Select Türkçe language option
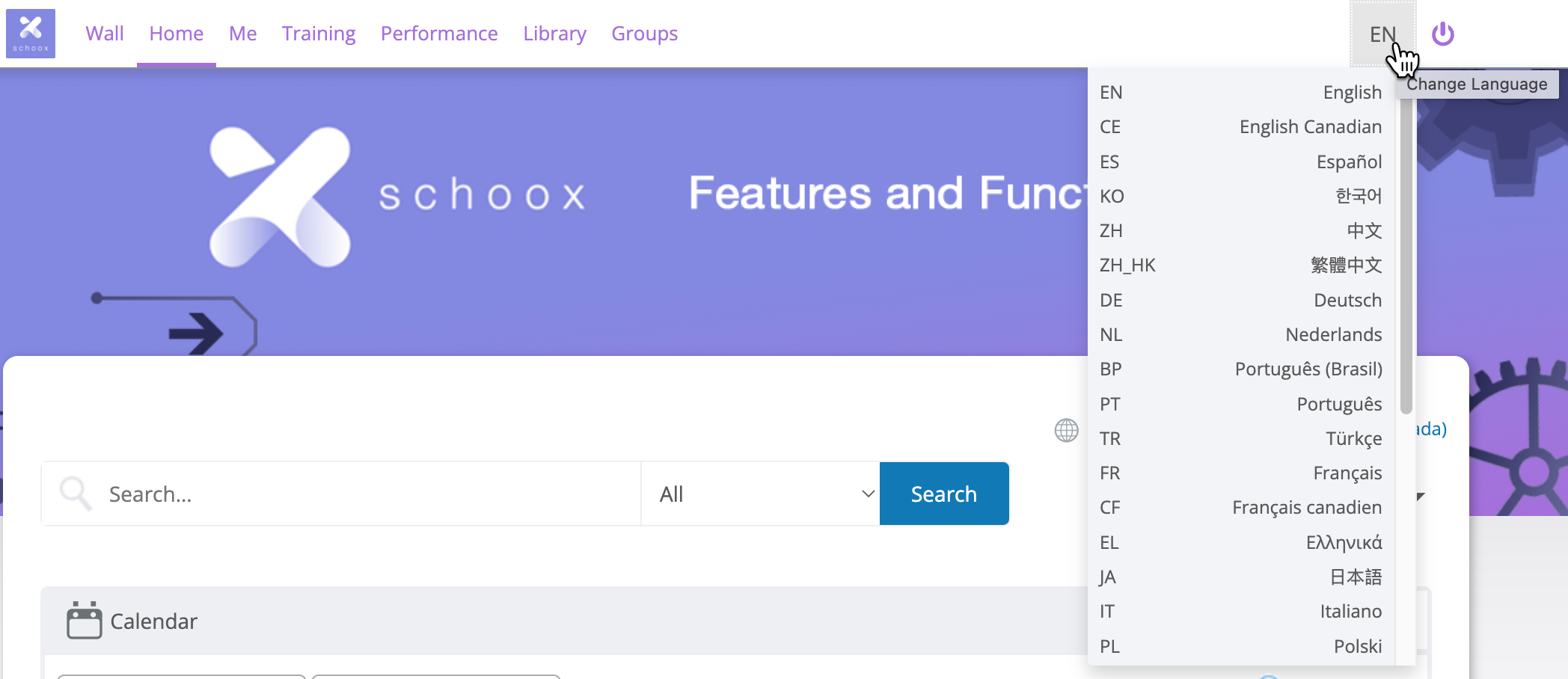The image size is (1568, 679). click(x=1241, y=438)
